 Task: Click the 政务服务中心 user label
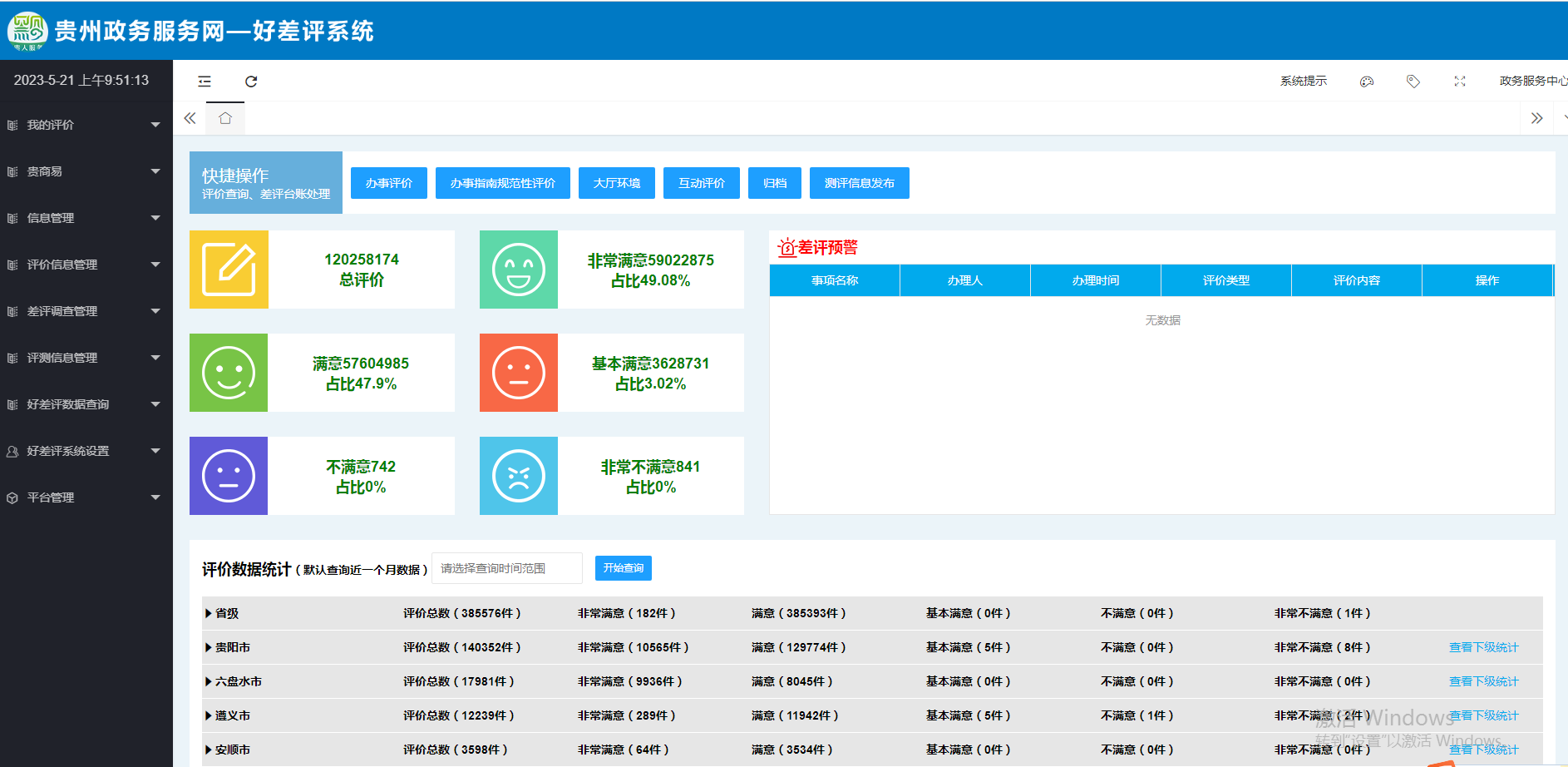(x=1534, y=82)
